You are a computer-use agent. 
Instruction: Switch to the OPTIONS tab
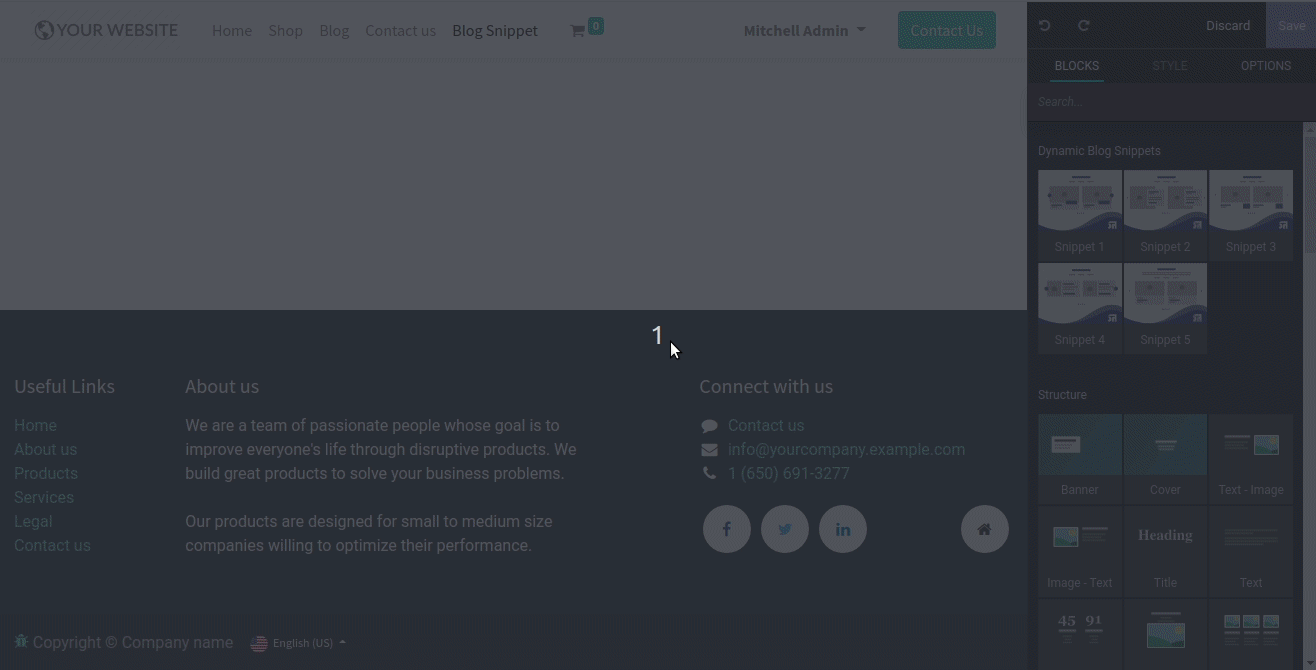[1265, 66]
